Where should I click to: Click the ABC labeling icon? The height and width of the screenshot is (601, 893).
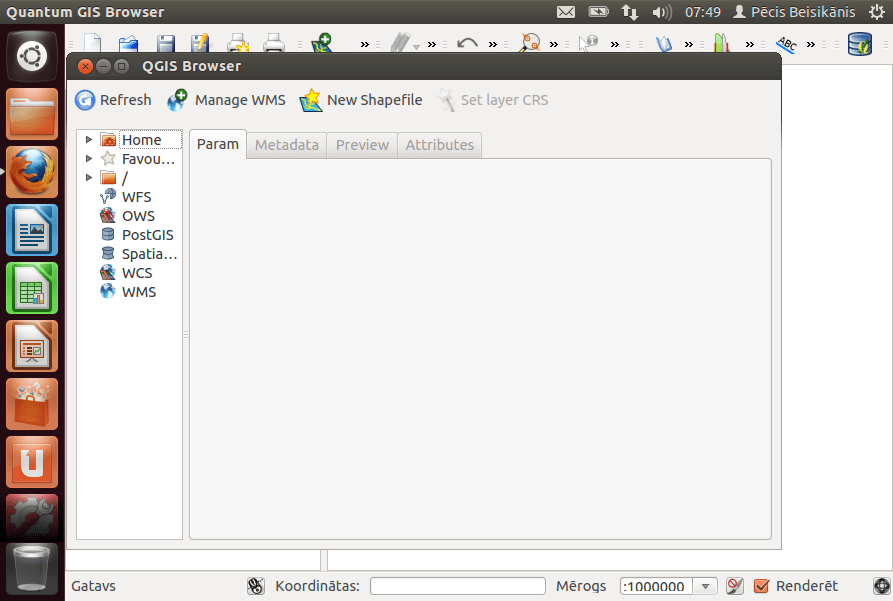tap(787, 44)
